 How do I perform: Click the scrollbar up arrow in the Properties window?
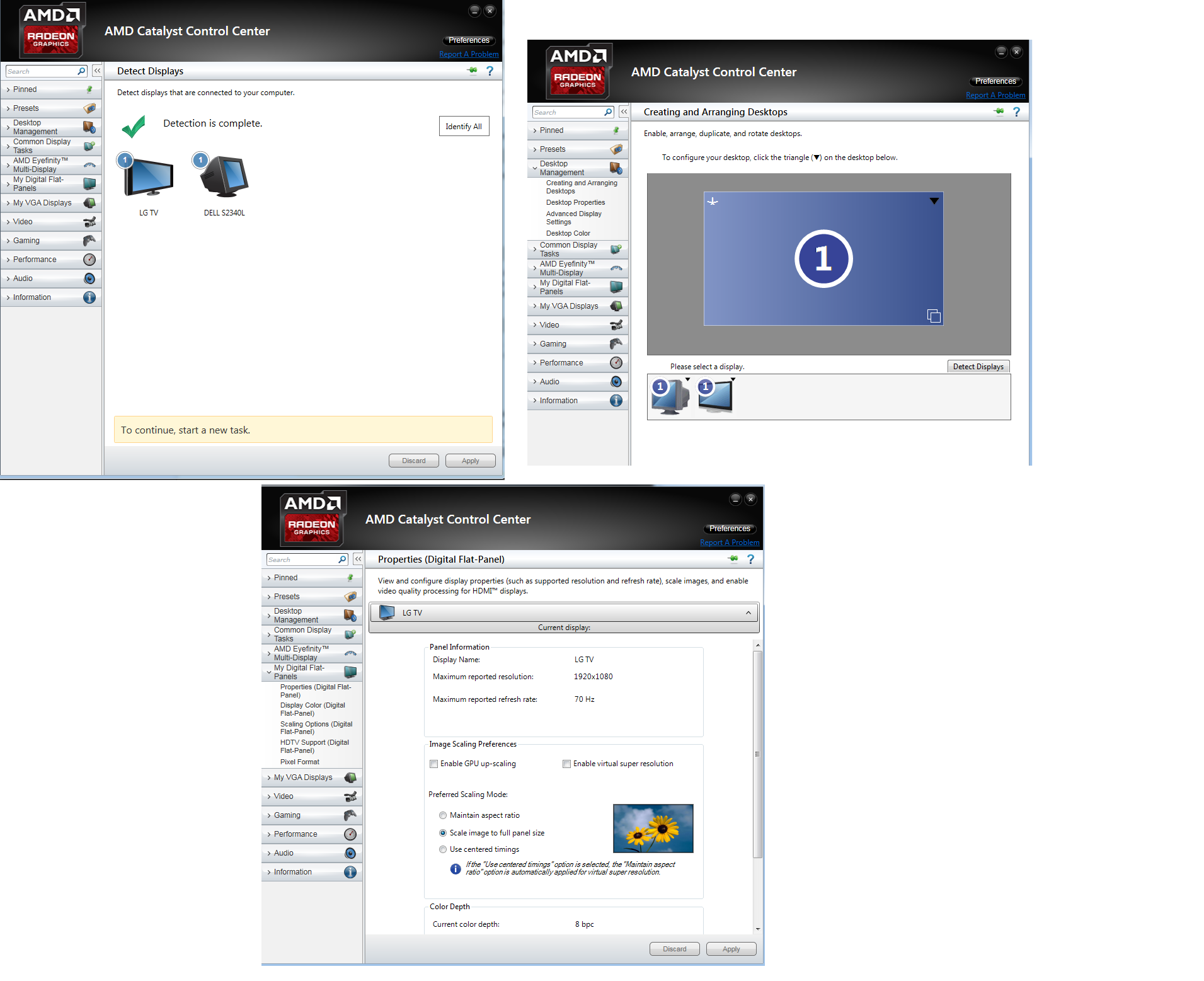click(757, 645)
